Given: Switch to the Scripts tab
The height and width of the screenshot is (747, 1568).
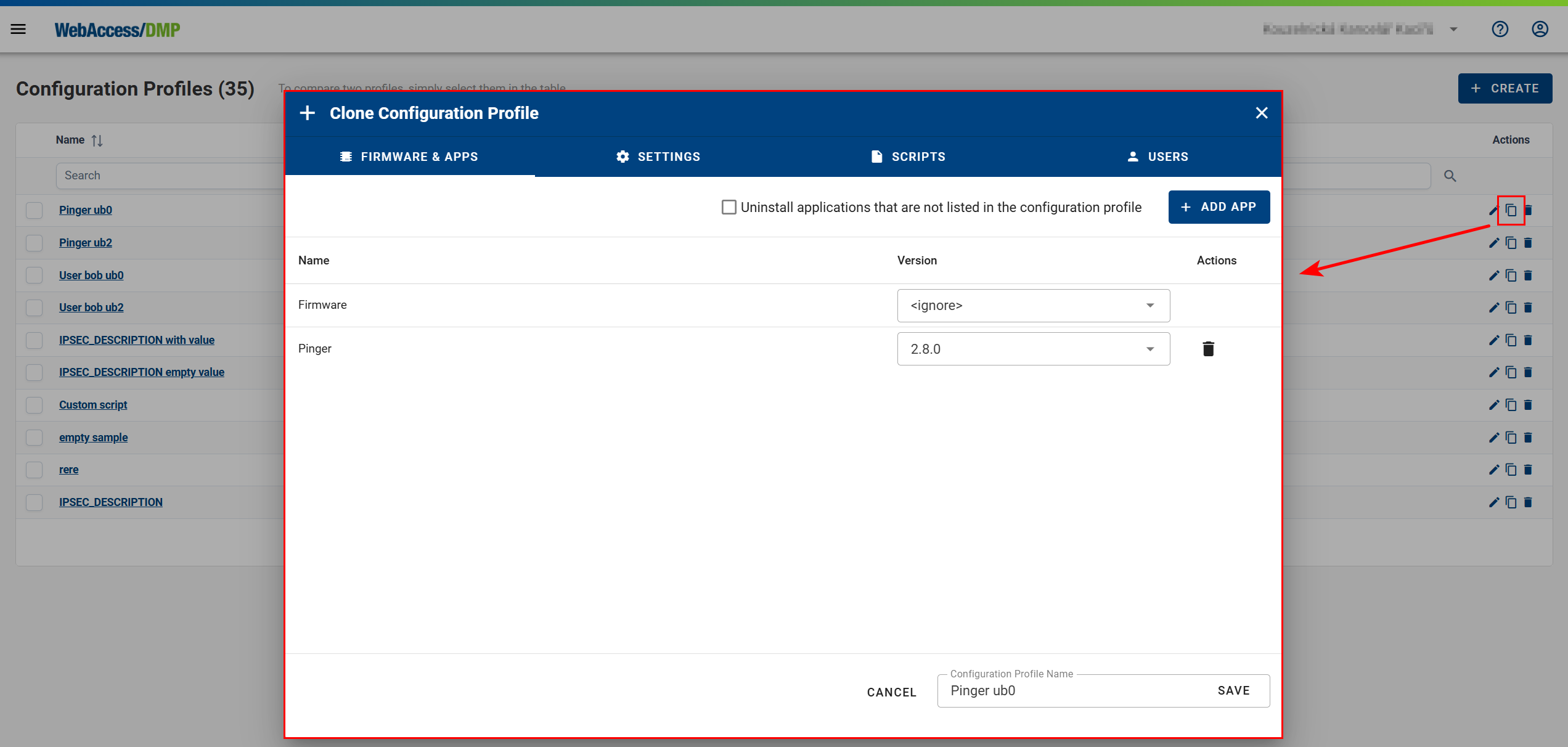Looking at the screenshot, I should pyautogui.click(x=908, y=157).
